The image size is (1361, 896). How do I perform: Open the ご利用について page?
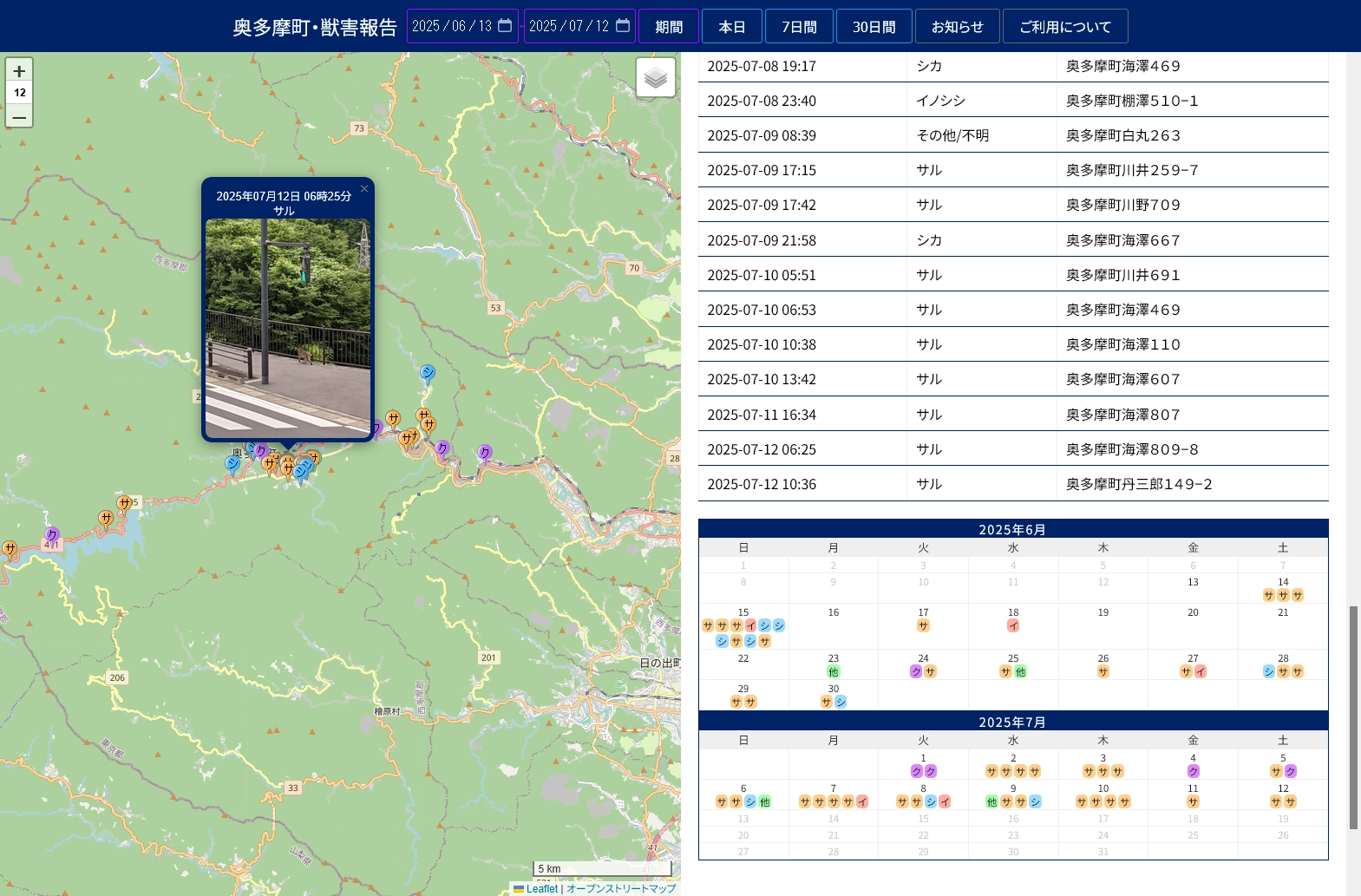tap(1064, 27)
